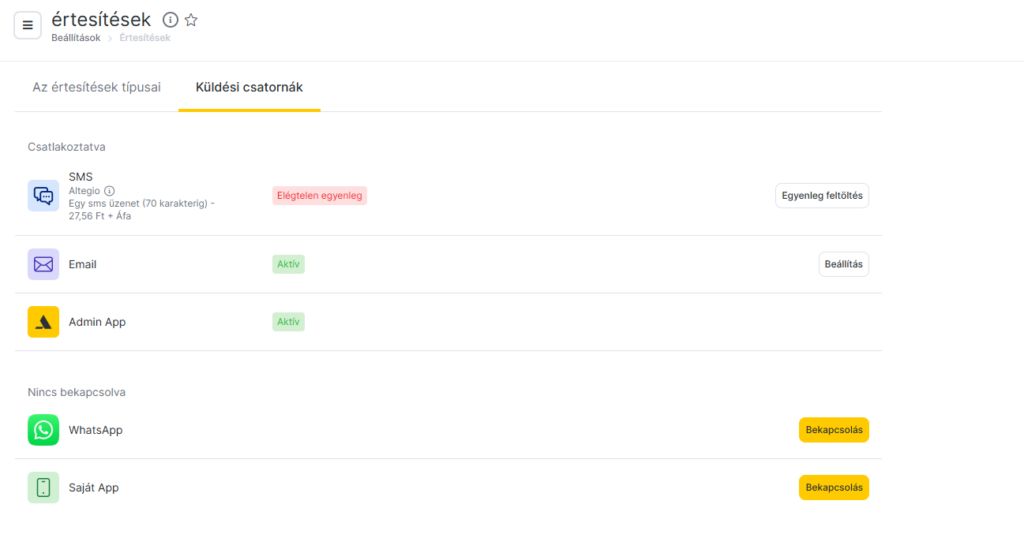The height and width of the screenshot is (538, 1024).
Task: Open the hamburger menu
Action: coord(27,25)
